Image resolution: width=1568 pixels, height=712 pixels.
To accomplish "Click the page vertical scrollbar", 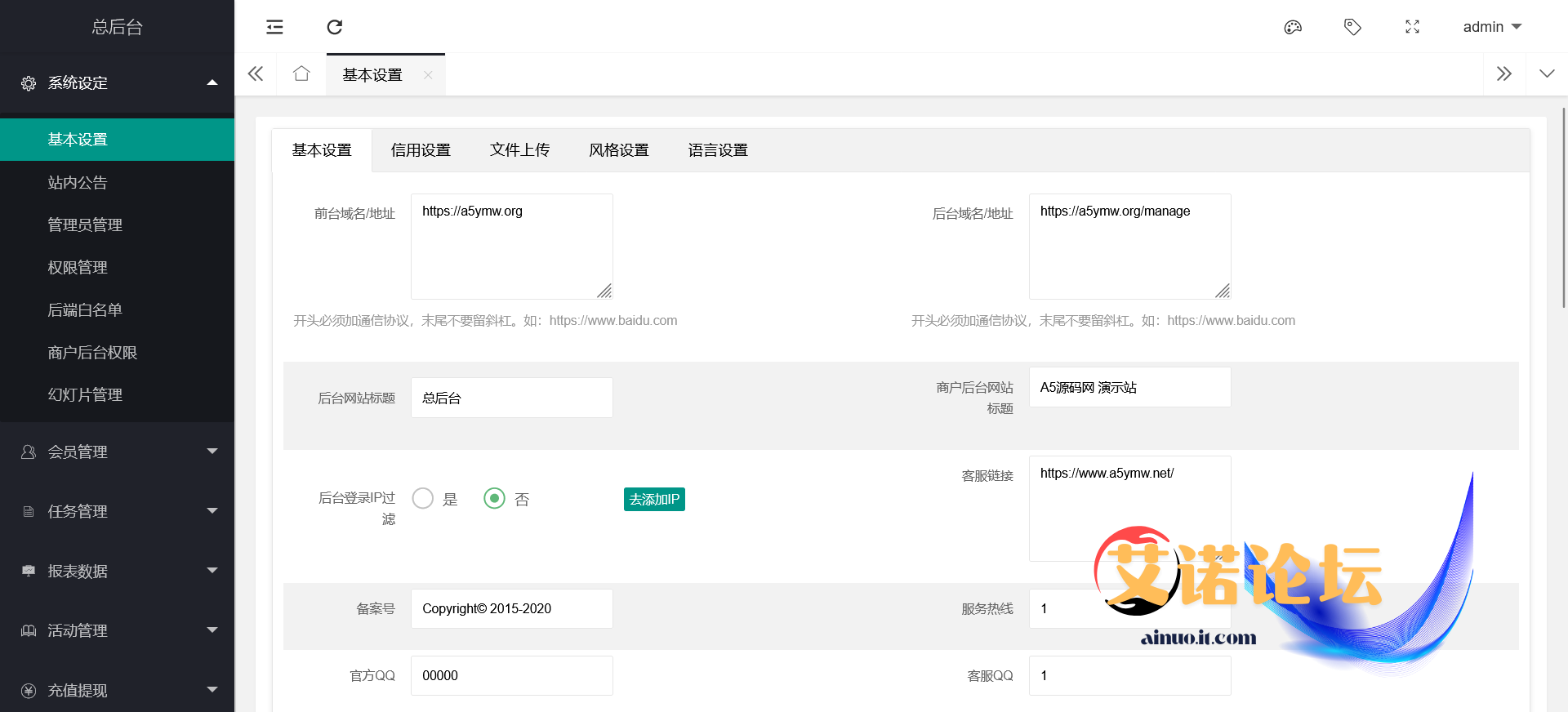I will 1564,208.
